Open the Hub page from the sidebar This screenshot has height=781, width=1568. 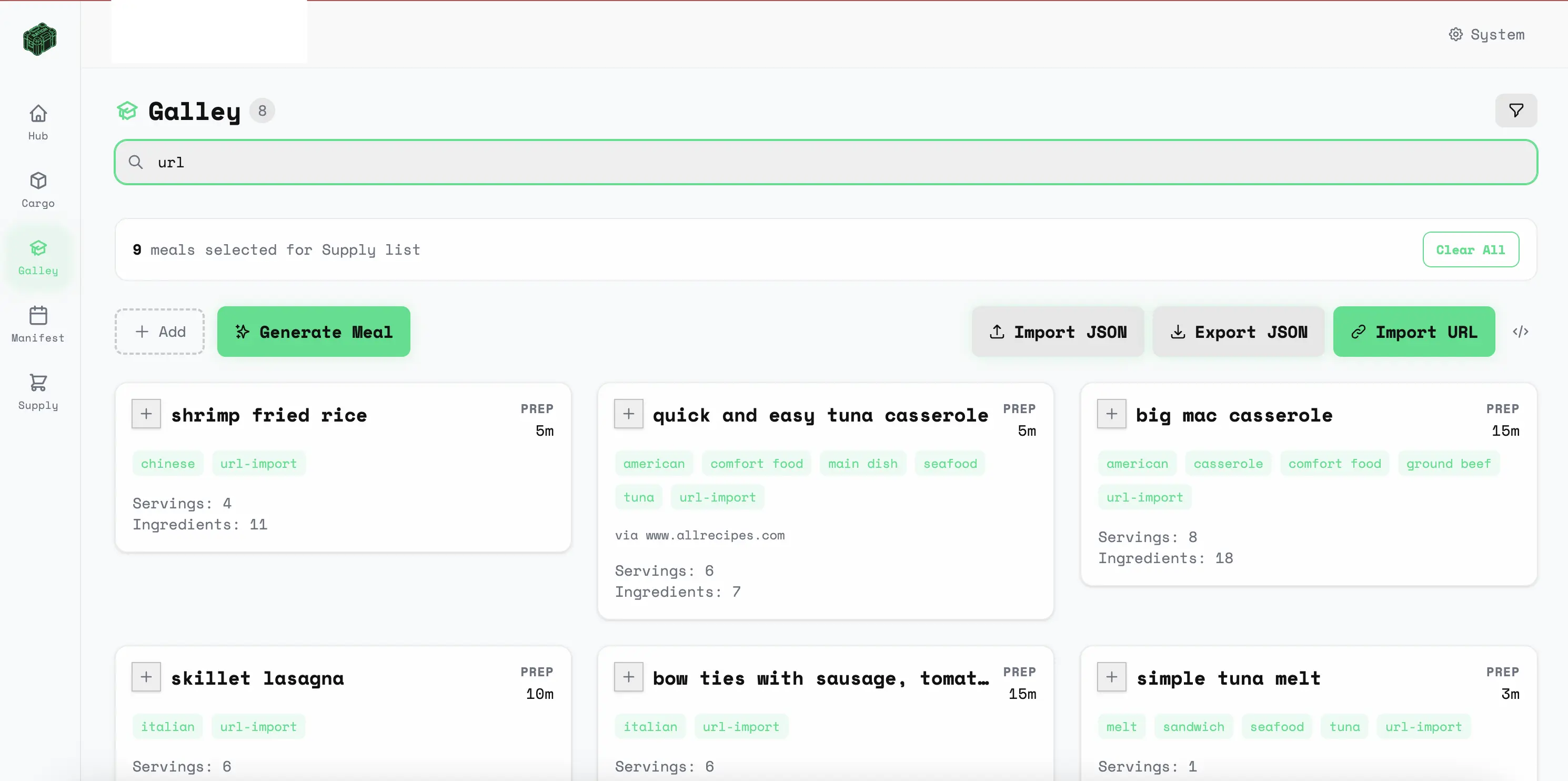point(38,122)
